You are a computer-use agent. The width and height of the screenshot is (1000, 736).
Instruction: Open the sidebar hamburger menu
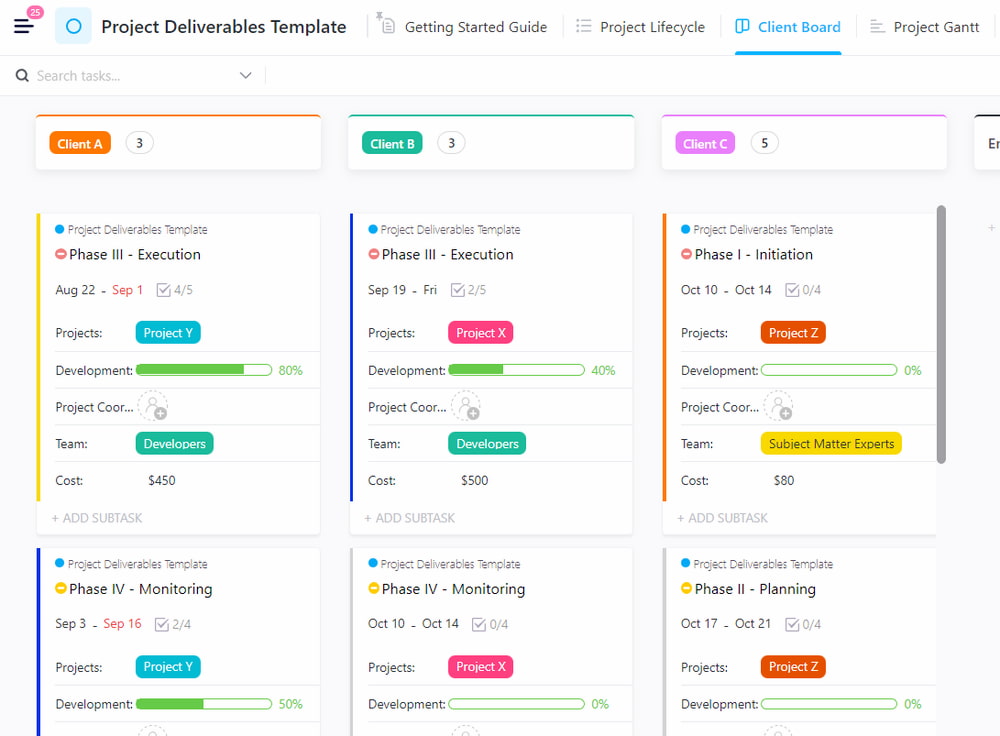[x=21, y=25]
